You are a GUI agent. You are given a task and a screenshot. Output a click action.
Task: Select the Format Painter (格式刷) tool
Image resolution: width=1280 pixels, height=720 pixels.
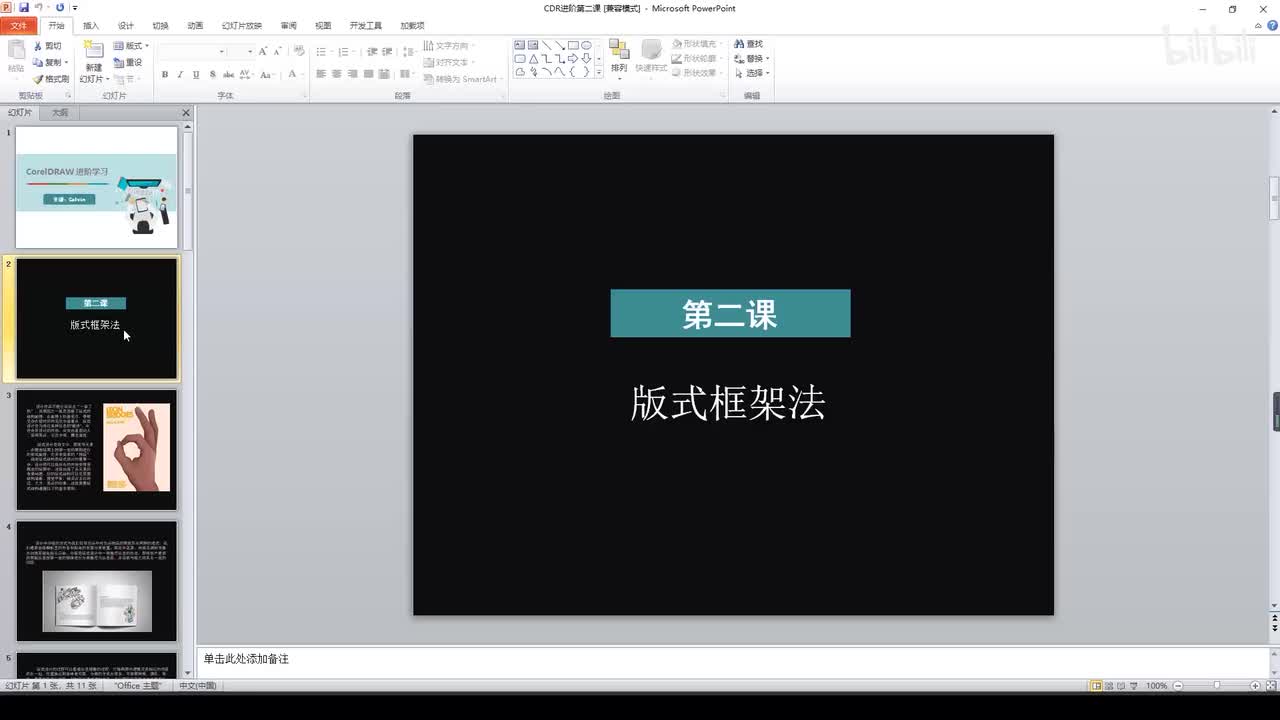point(51,79)
